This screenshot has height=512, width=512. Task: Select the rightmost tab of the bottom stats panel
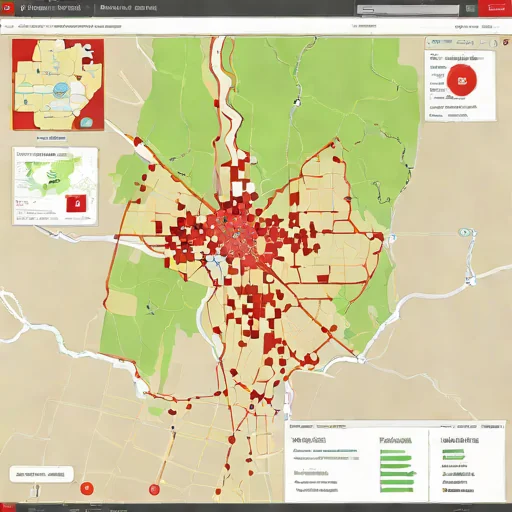coord(492,426)
